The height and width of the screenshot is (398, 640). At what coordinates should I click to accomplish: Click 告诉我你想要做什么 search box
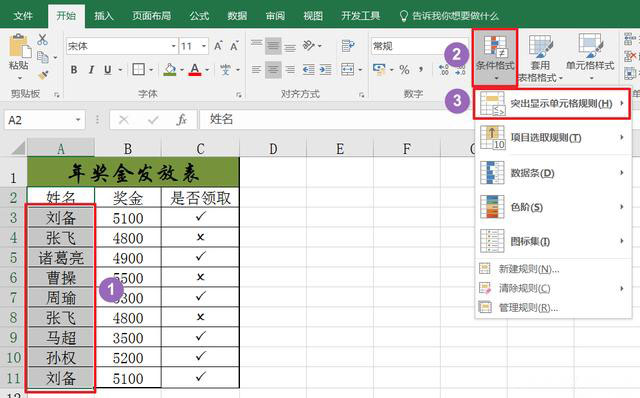449,16
